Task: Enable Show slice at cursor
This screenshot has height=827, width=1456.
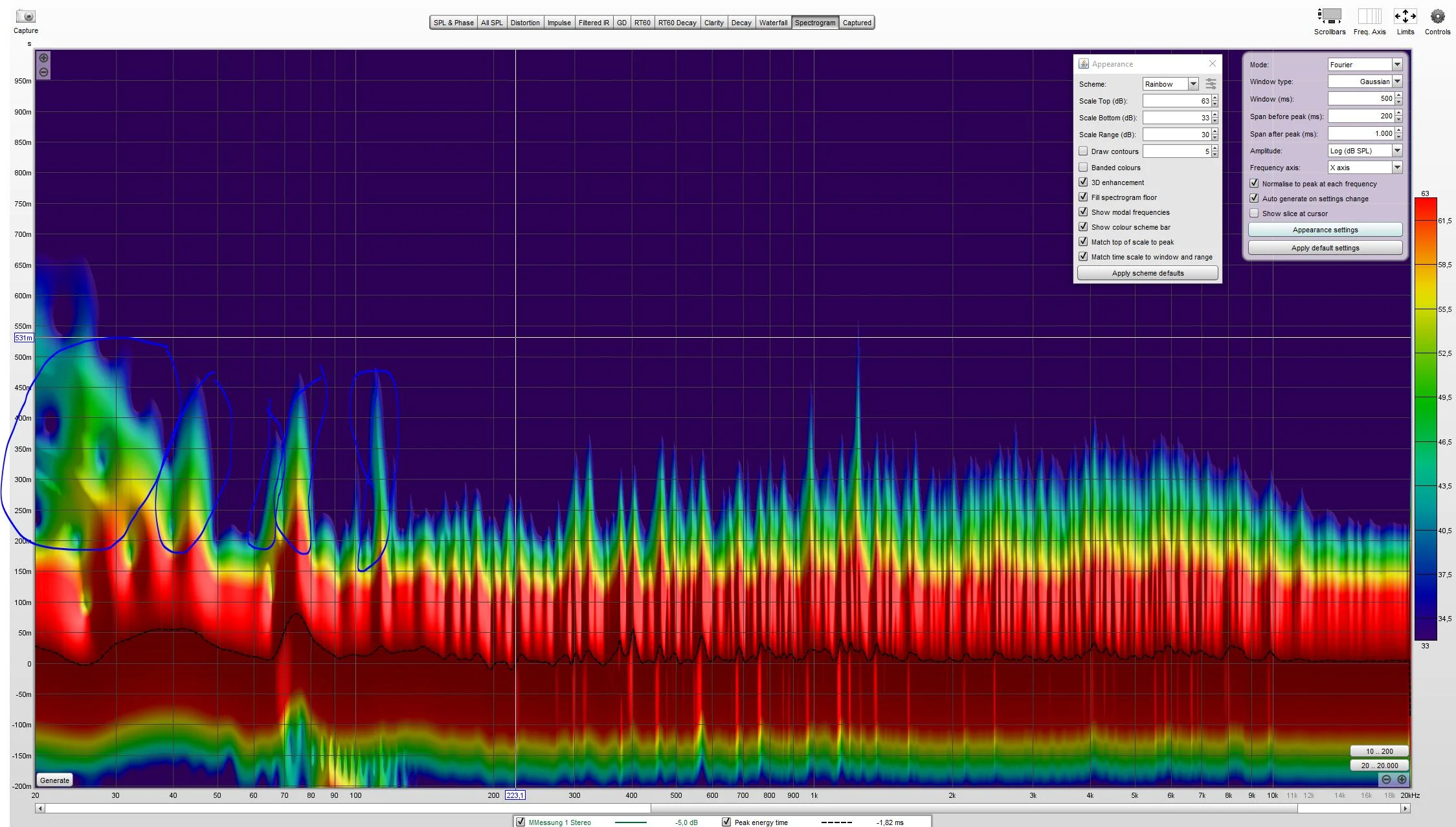Action: pos(1254,213)
